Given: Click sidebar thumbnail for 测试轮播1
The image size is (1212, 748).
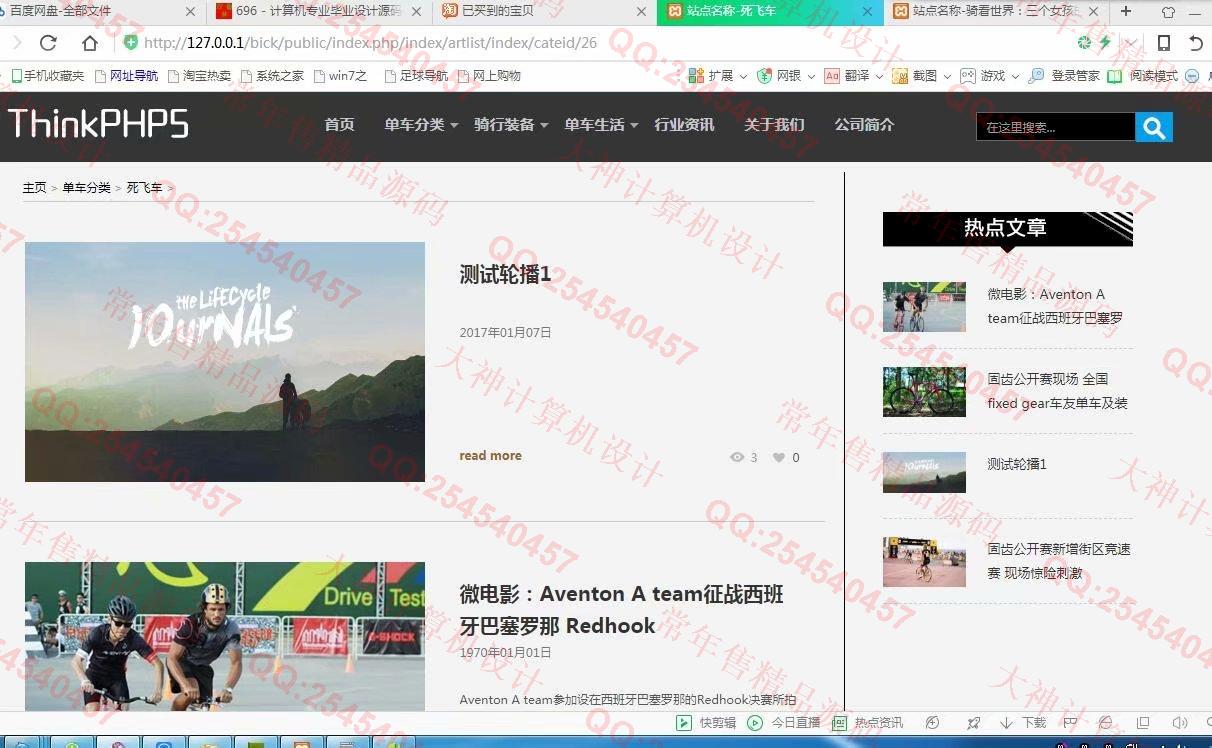Looking at the screenshot, I should tap(924, 472).
